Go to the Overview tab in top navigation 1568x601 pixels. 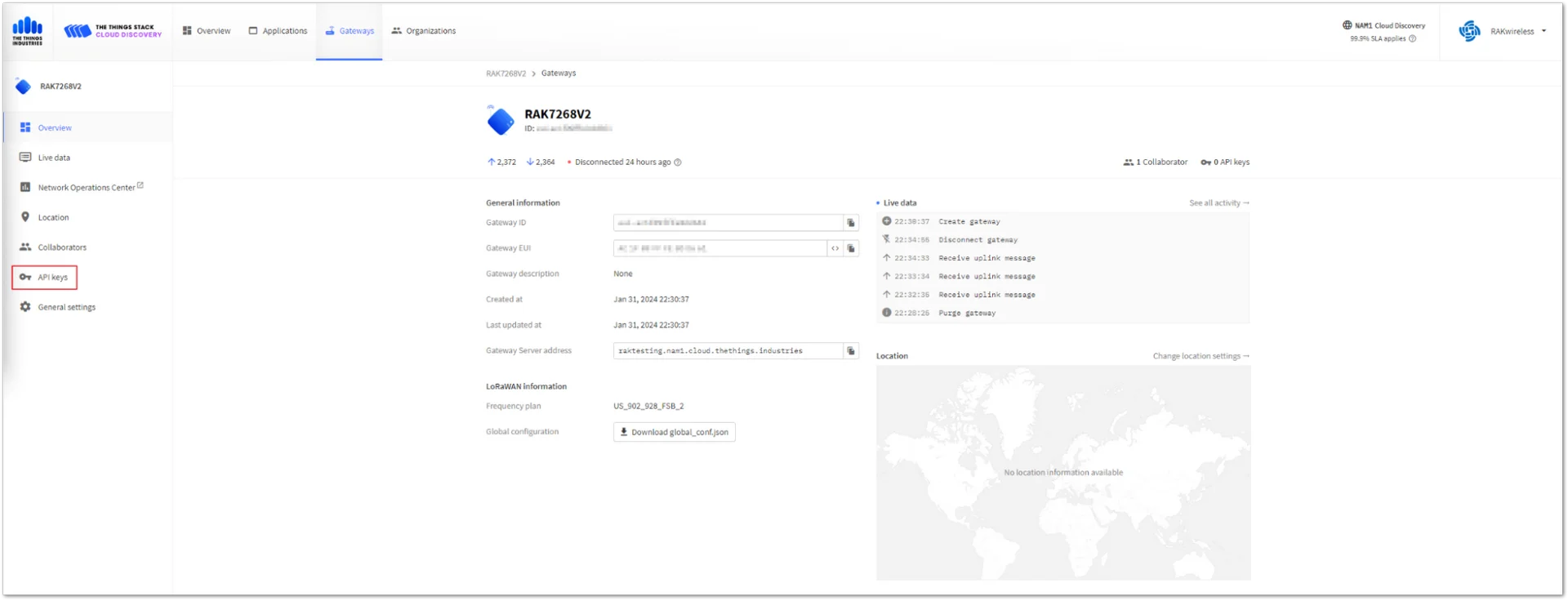pyautogui.click(x=207, y=31)
